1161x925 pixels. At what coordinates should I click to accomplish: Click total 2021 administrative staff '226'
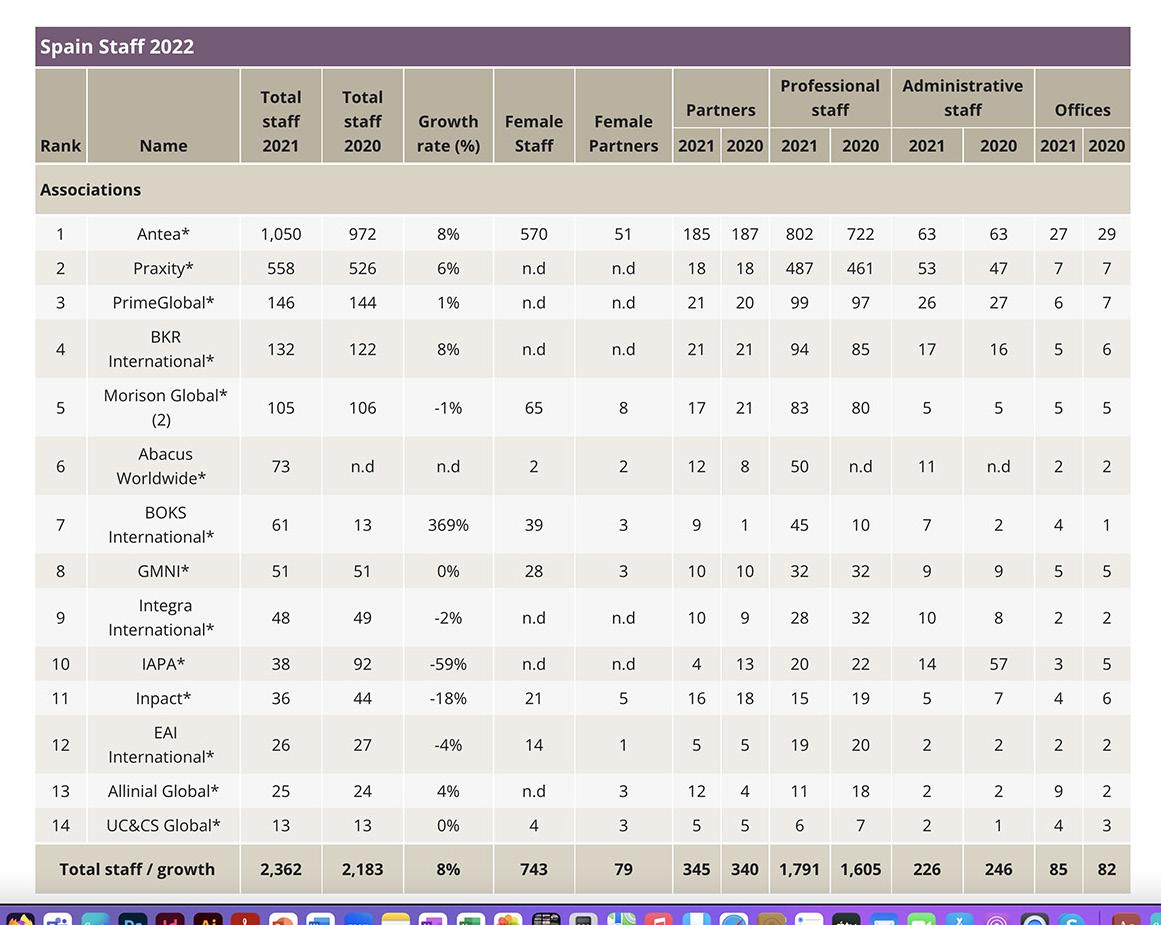click(x=927, y=869)
